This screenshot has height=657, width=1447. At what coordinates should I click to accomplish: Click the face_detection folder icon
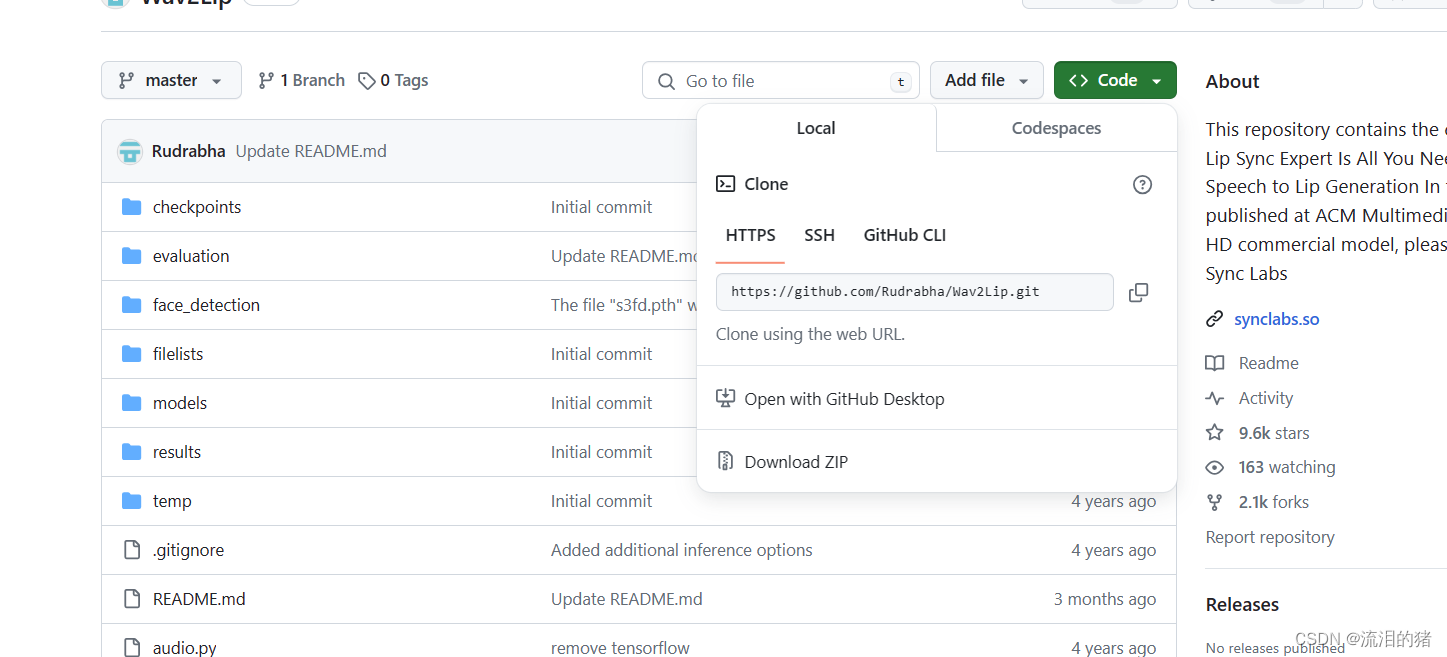(x=131, y=305)
